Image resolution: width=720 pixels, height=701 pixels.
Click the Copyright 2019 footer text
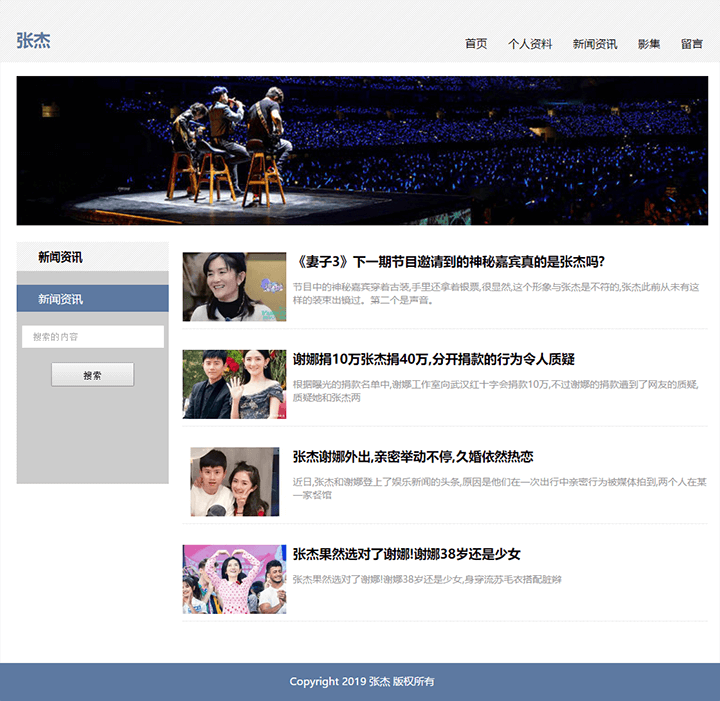[x=362, y=681]
